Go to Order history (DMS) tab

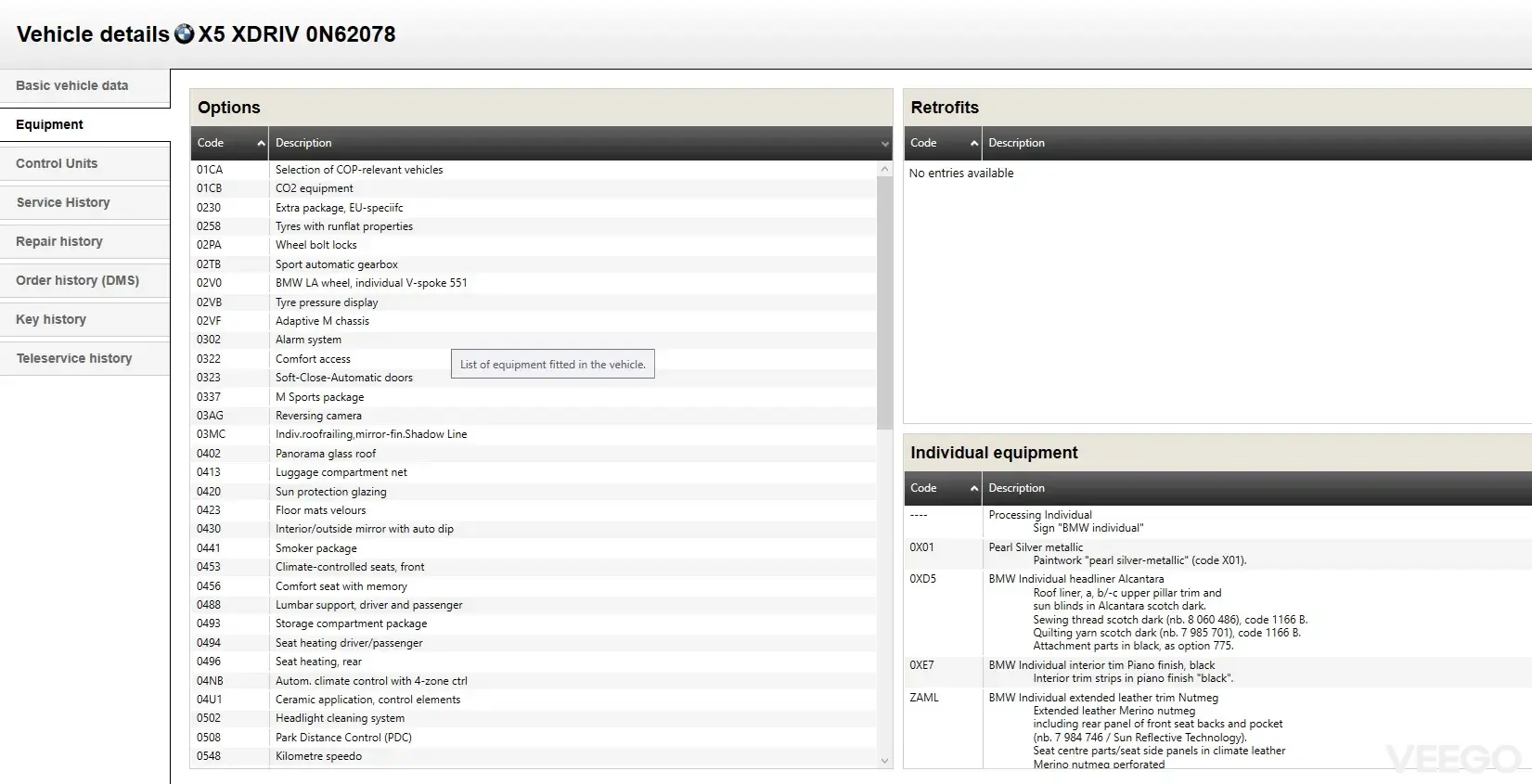pyautogui.click(x=84, y=280)
